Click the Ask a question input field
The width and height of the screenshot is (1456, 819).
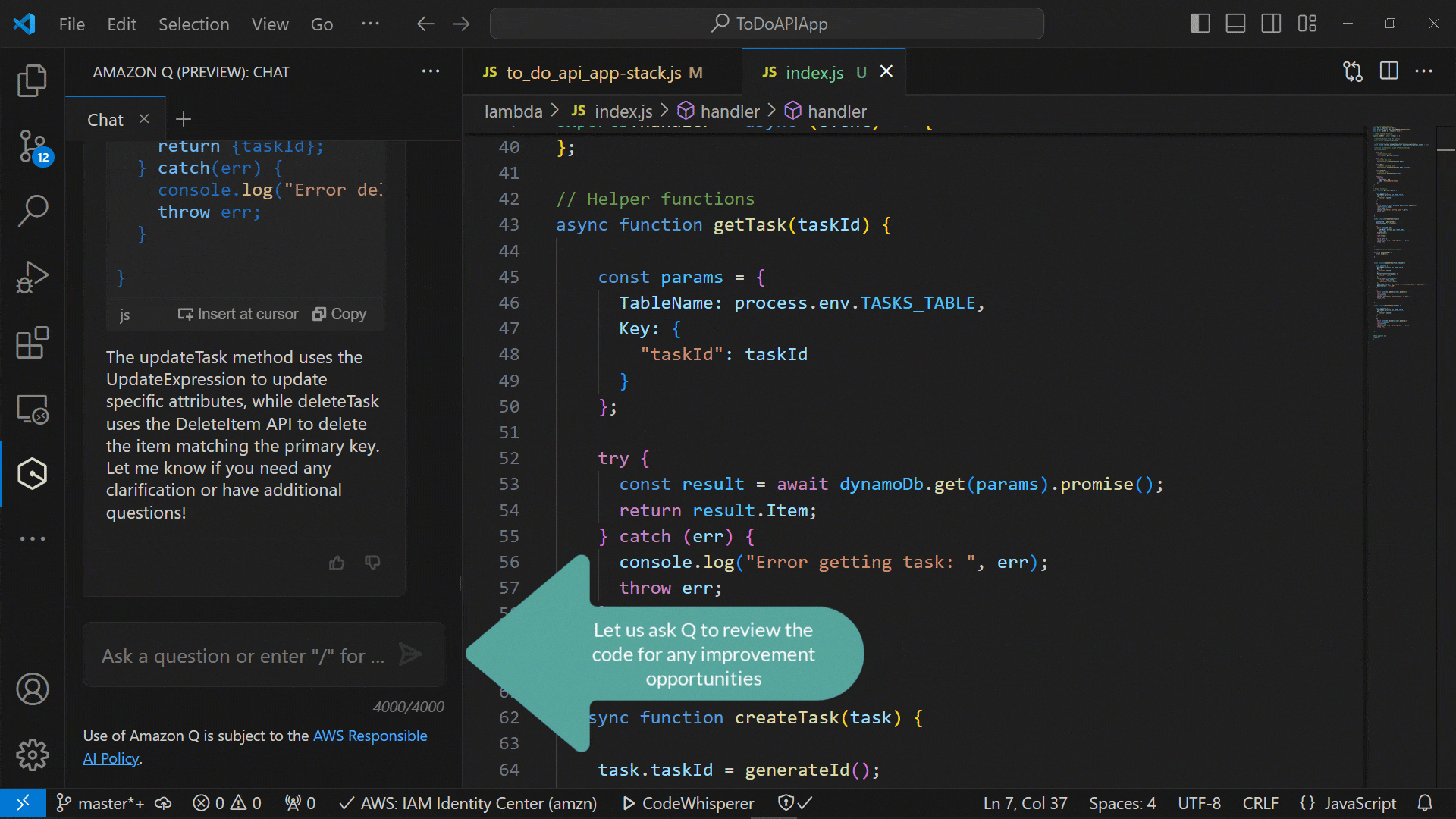(243, 654)
